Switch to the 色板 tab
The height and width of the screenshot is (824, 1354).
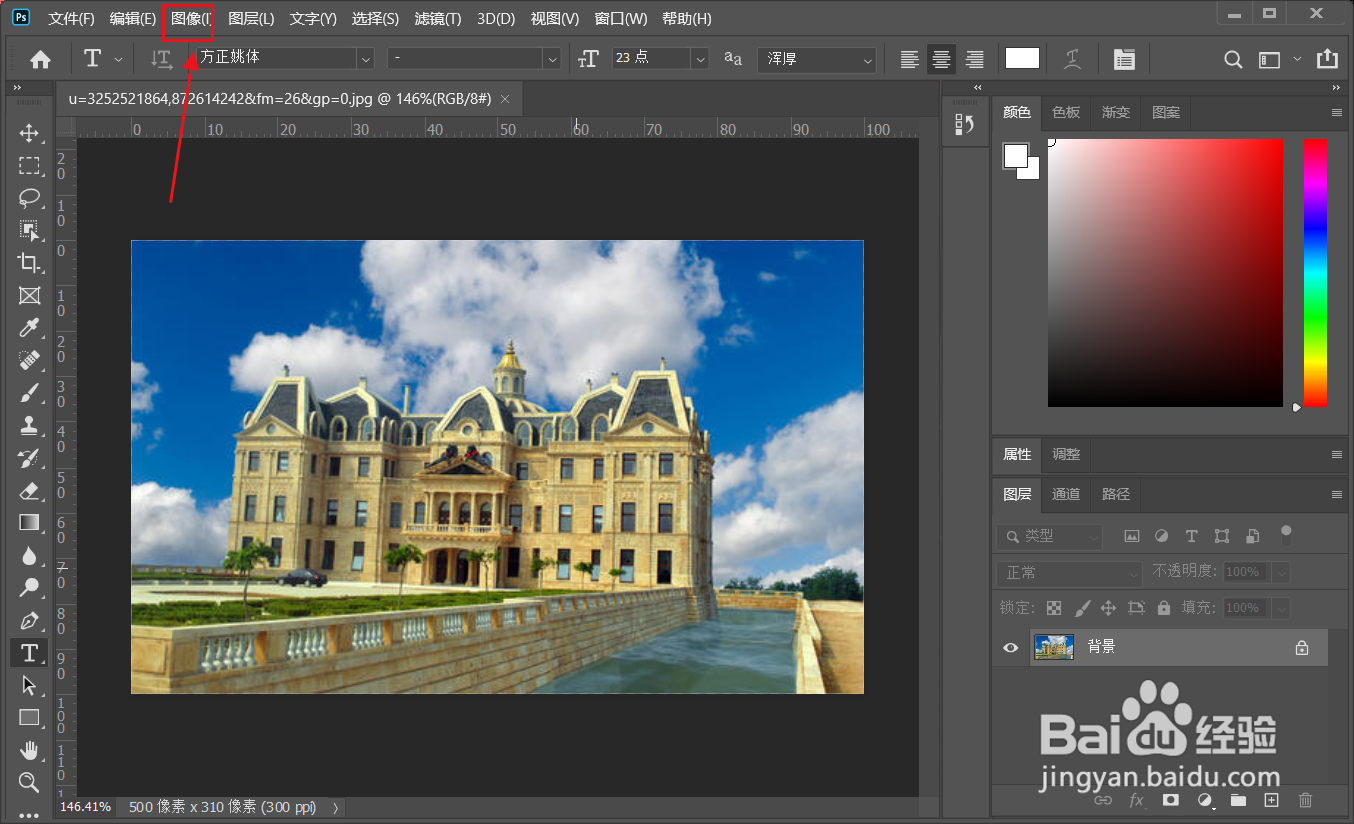pyautogui.click(x=1066, y=112)
